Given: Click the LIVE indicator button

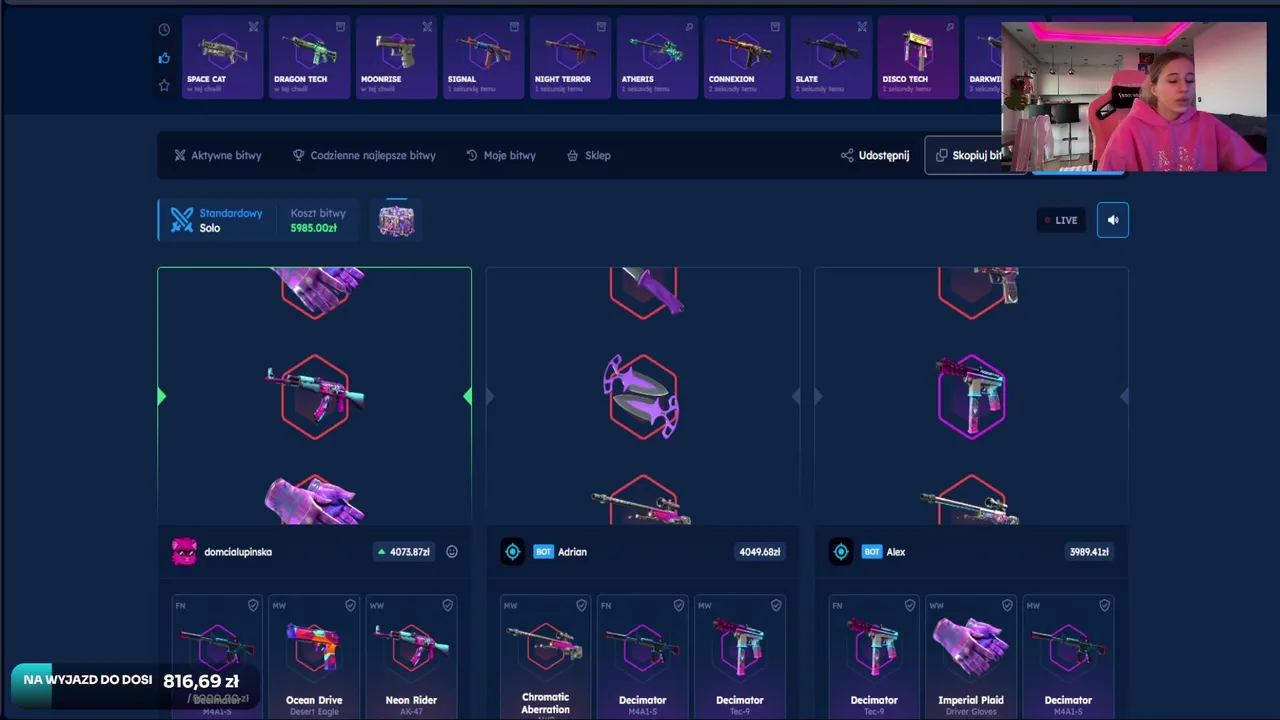Looking at the screenshot, I should click(x=1061, y=220).
